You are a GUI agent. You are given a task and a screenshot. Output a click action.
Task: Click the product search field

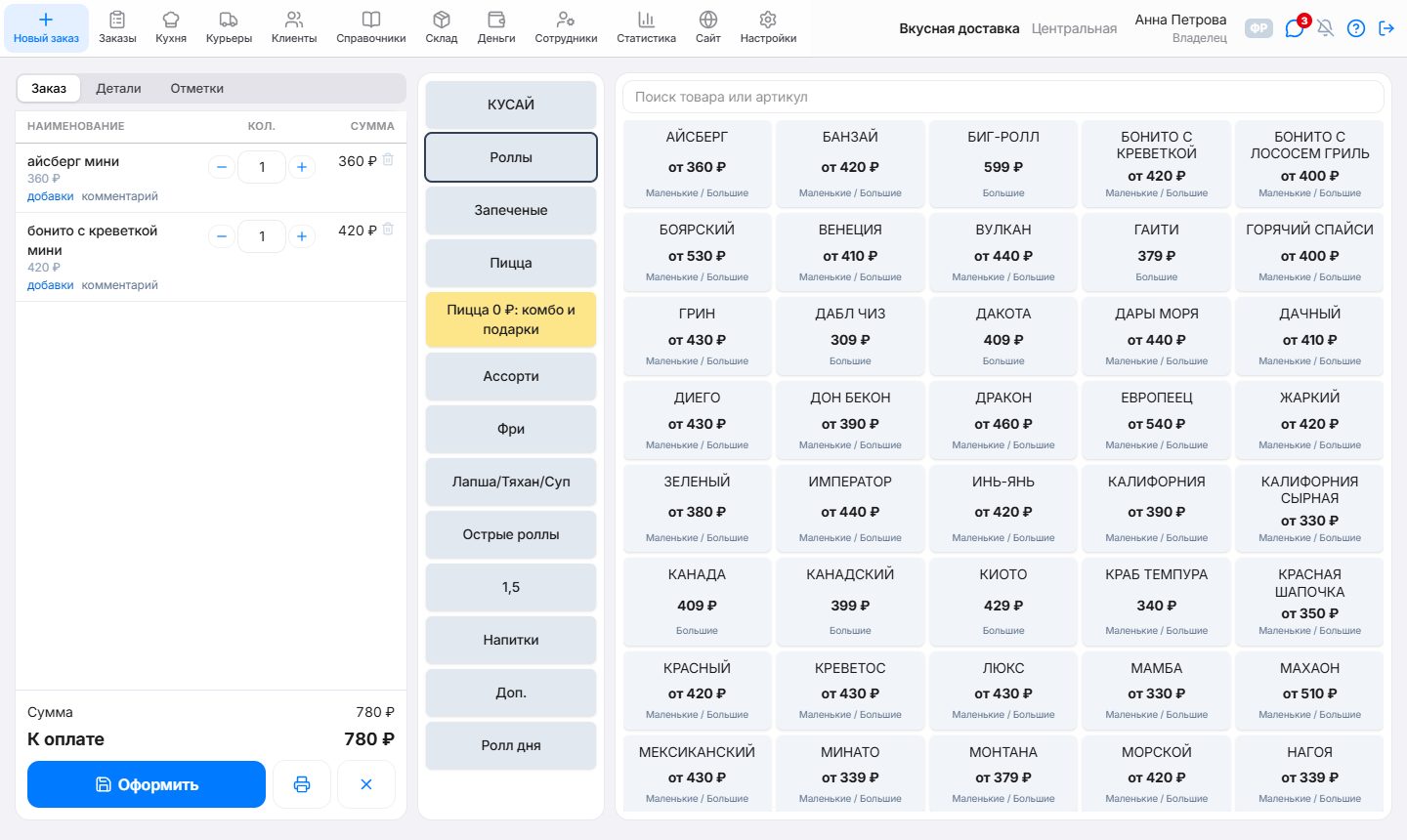[1003, 97]
